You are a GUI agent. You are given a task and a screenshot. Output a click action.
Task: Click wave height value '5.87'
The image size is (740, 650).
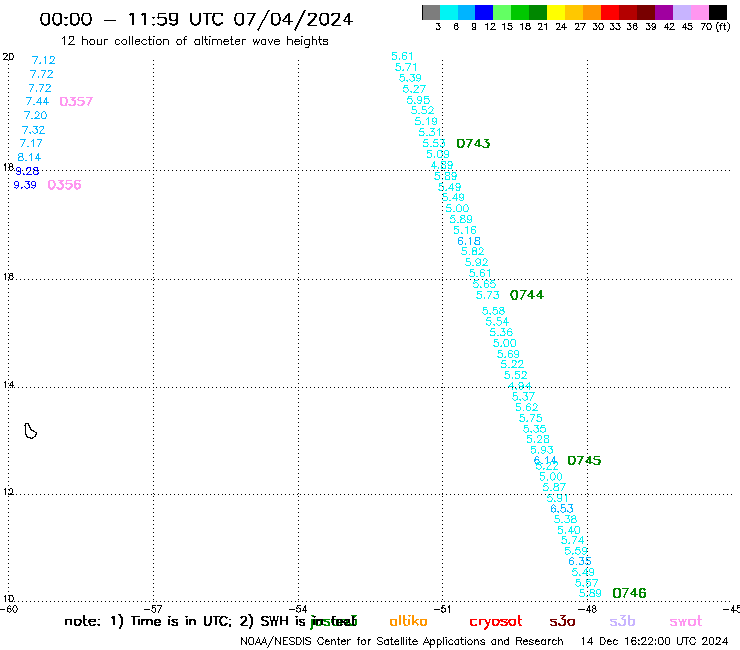(x=554, y=487)
